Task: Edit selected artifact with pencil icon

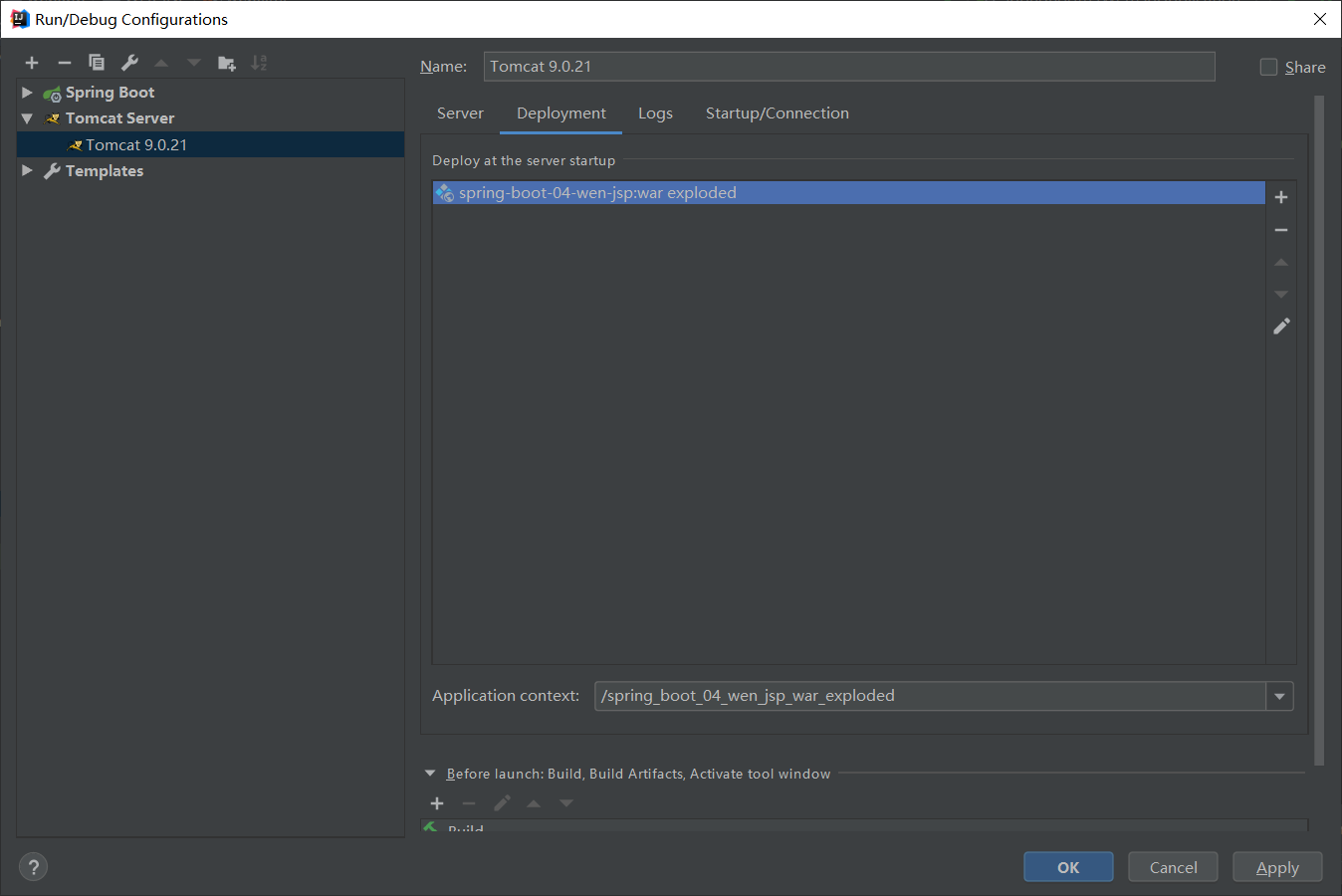Action: tap(1281, 326)
